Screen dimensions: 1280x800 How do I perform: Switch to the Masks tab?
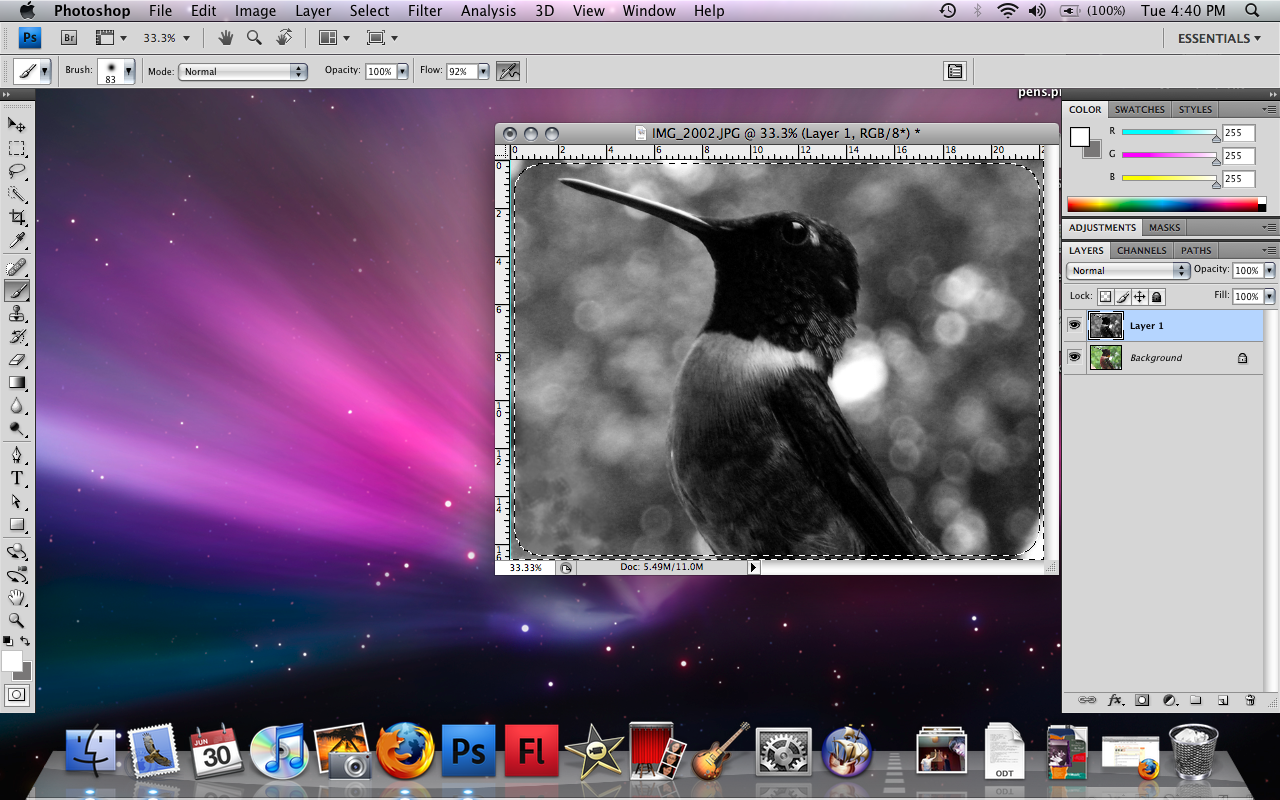pos(1164,228)
